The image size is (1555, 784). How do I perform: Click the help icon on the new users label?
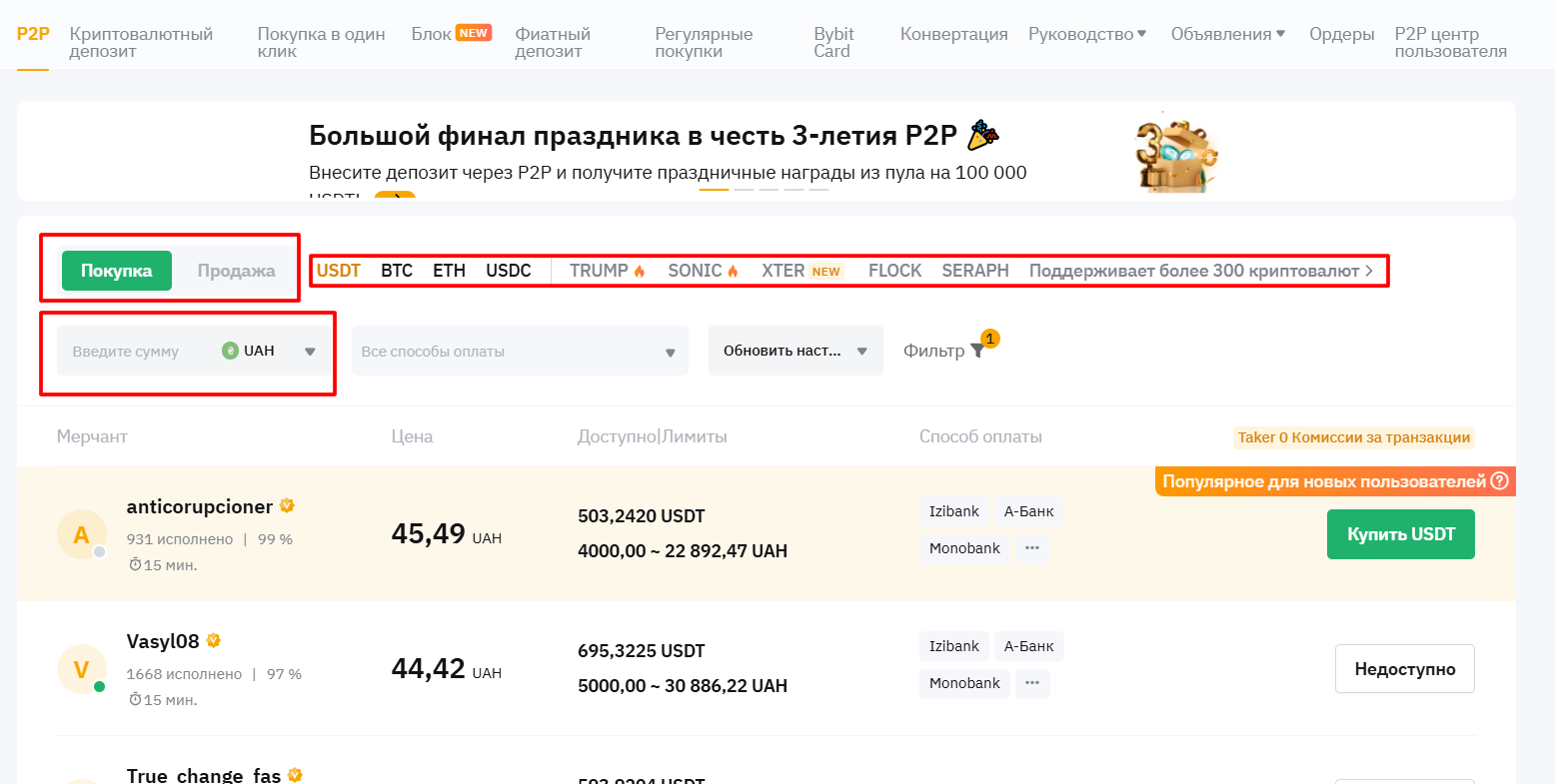coord(1499,481)
